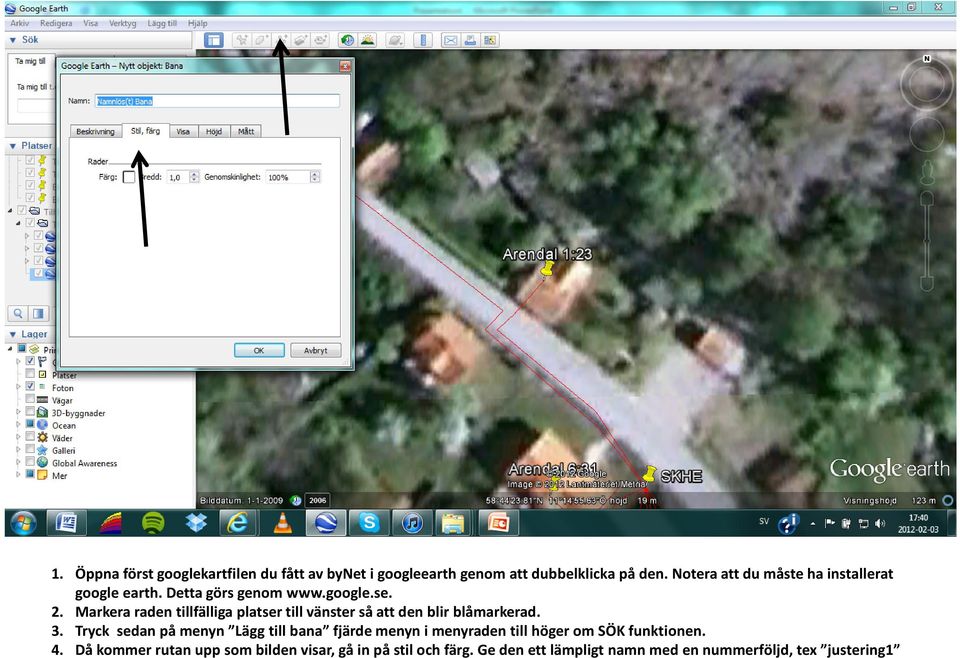Expand the Ocean layer tree node
This screenshot has width=960, height=658.
(x=18, y=425)
